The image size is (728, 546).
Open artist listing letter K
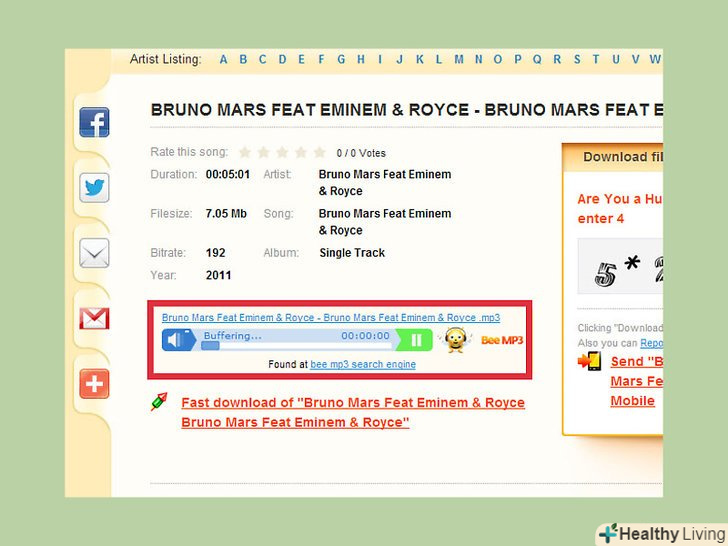pyautogui.click(x=420, y=59)
